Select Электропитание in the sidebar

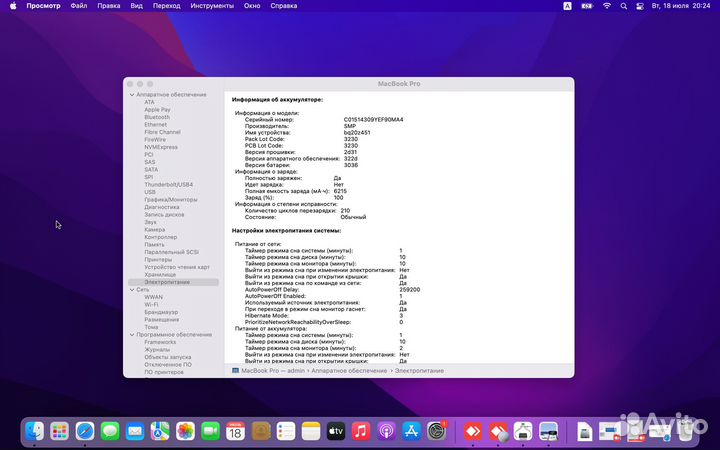[174, 282]
